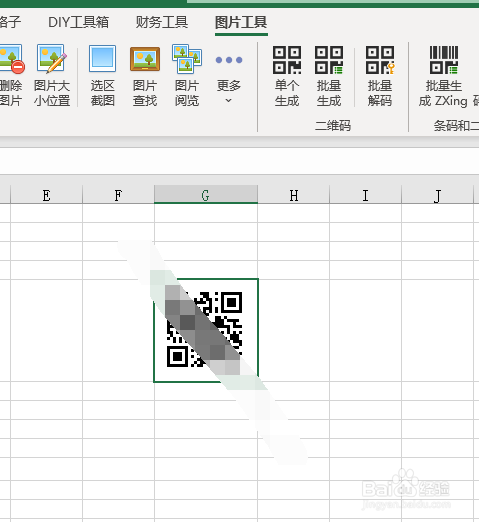
Task: Switch to the DIY工具箱 tab
Action: (x=79, y=22)
